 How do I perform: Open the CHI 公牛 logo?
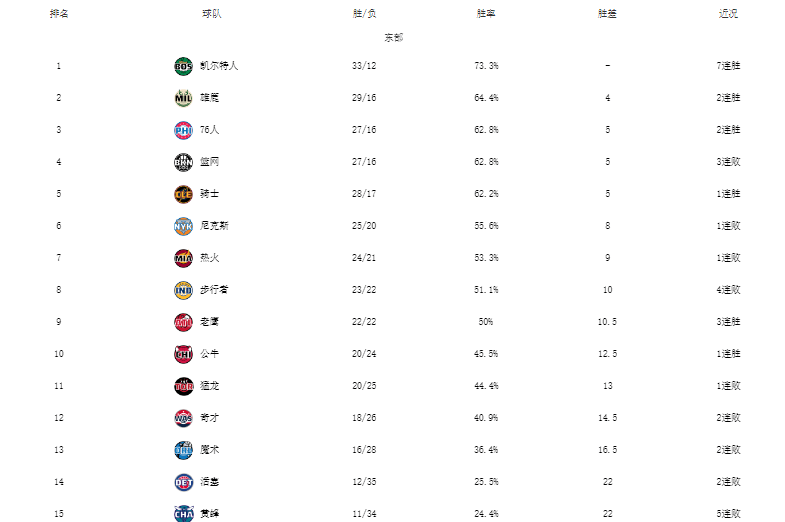pyautogui.click(x=183, y=354)
